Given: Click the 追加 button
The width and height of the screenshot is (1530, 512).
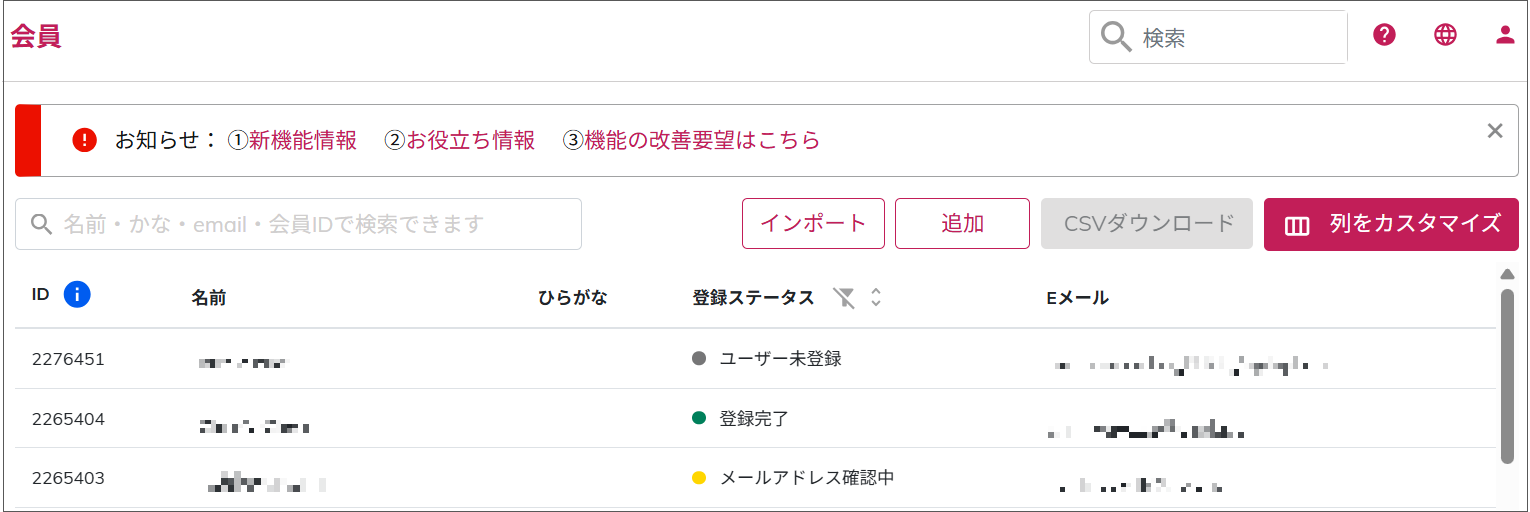Looking at the screenshot, I should pos(962,223).
